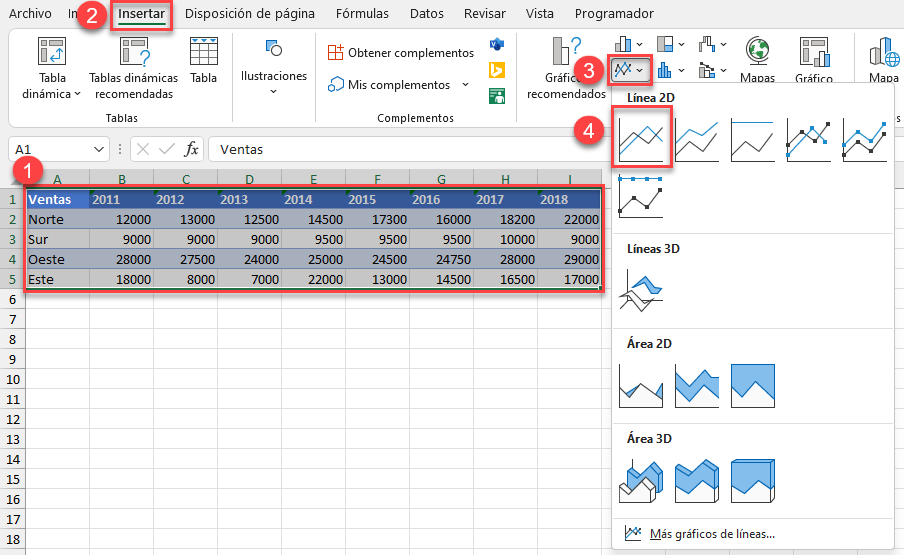This screenshot has height=555, width=904.
Task: Open the statistic chart dropdown
Action: click(671, 70)
